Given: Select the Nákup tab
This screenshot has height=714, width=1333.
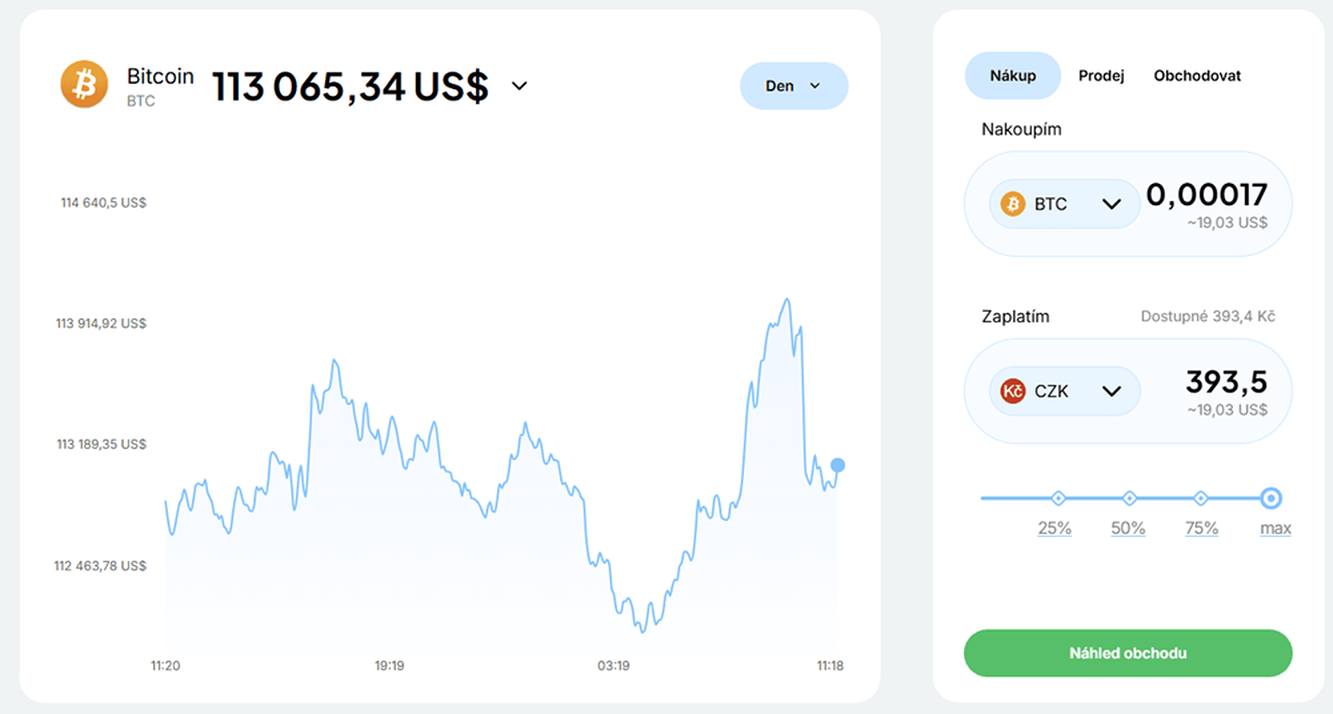Looking at the screenshot, I should click(x=1012, y=75).
